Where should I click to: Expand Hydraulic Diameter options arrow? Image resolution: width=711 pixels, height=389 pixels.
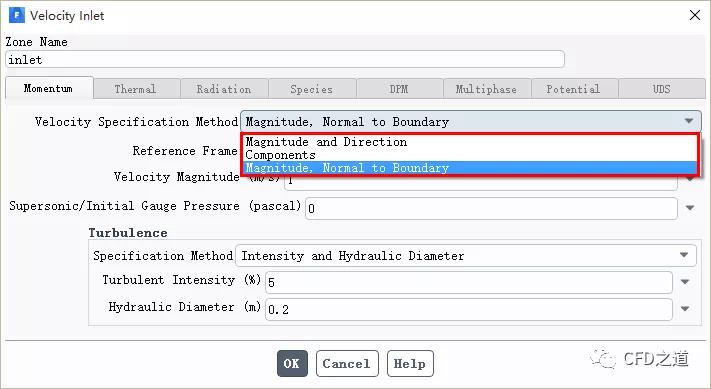pyautogui.click(x=685, y=309)
